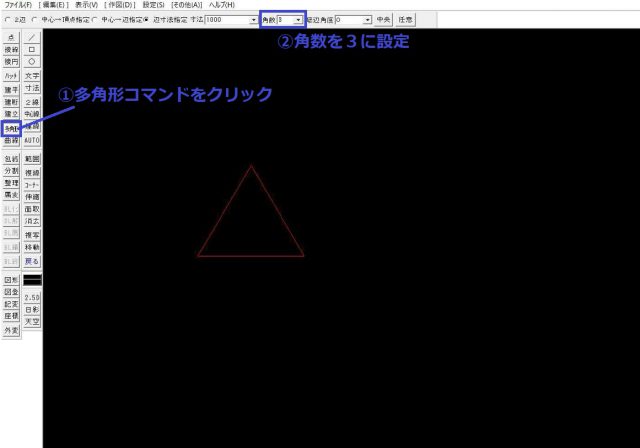Select the 辺寸法指定 radio option
This screenshot has height=448, width=640.
coord(147,19)
